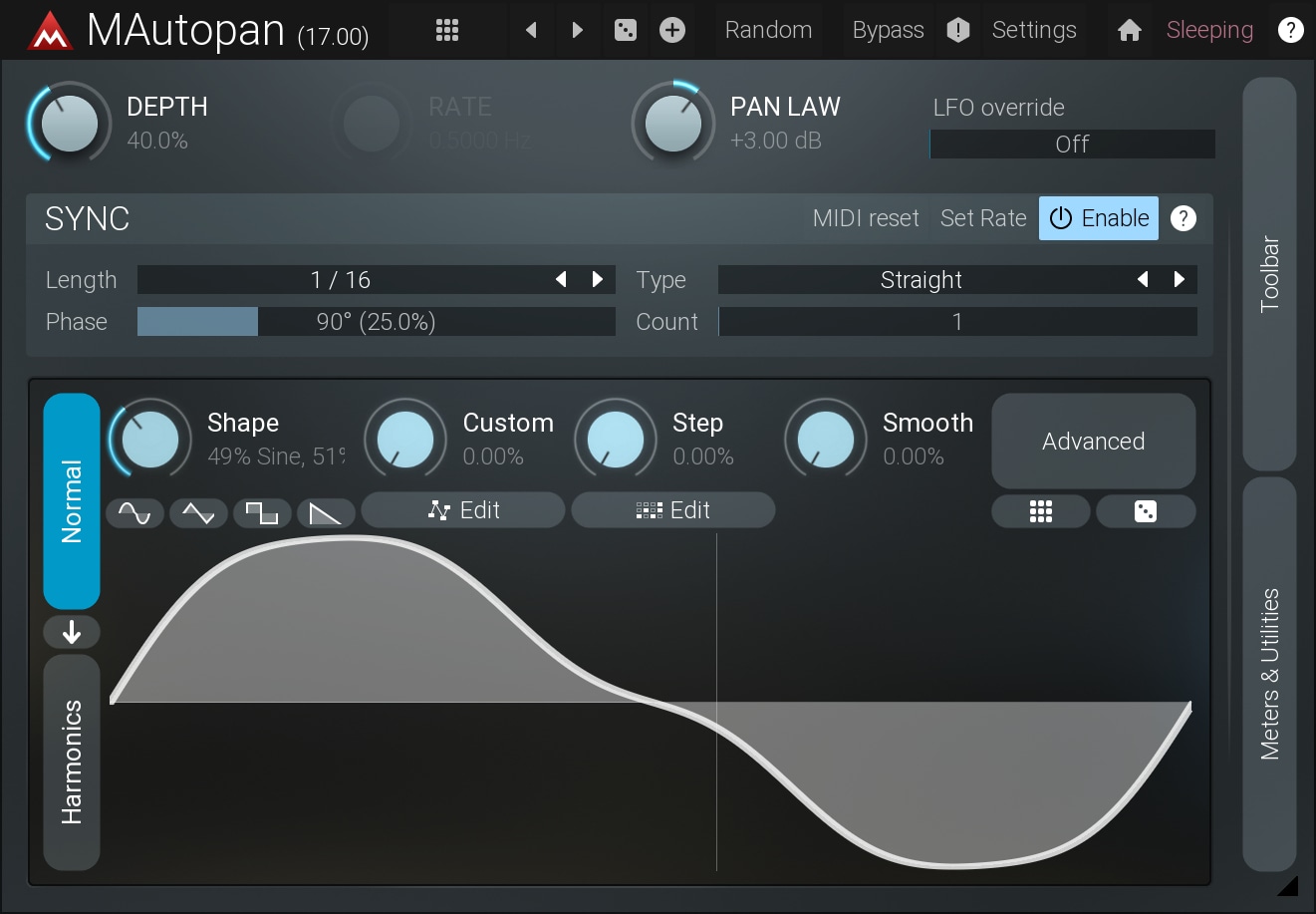Expand the Toolbar side panel

[x=1269, y=274]
